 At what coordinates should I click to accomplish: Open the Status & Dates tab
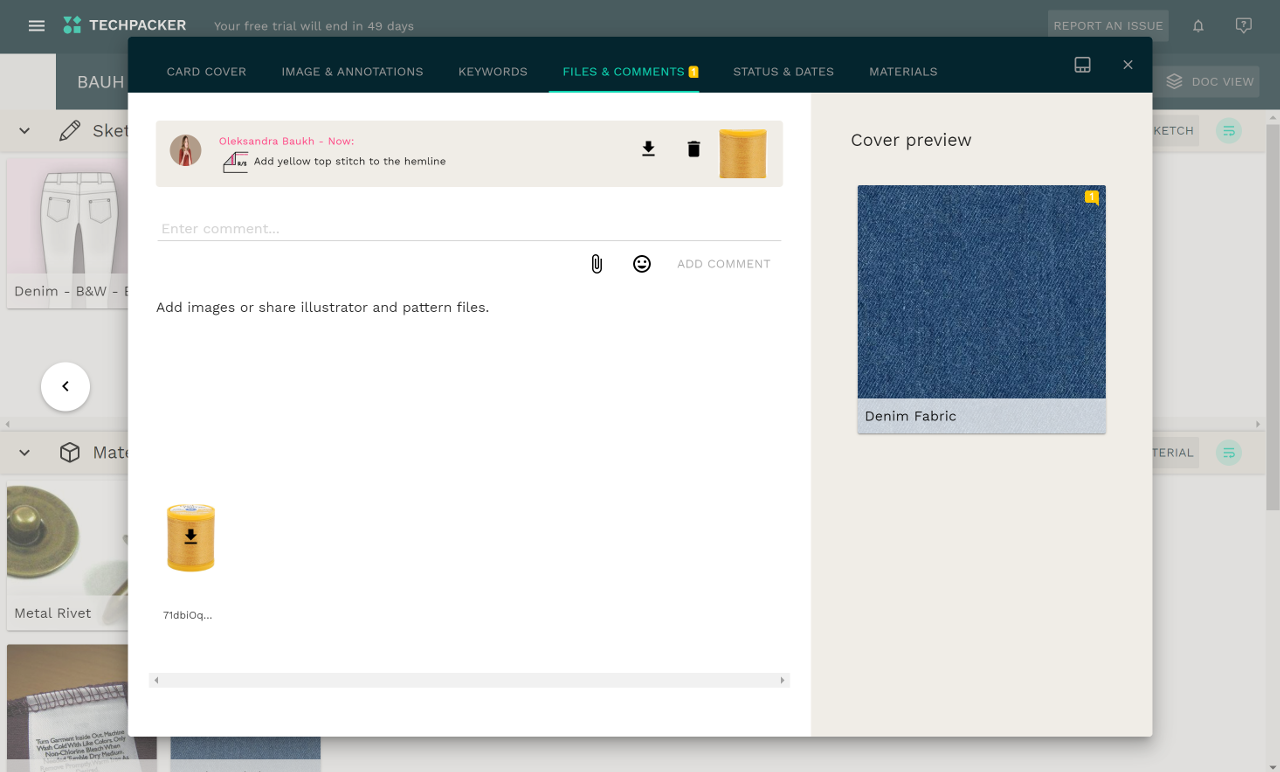(783, 72)
